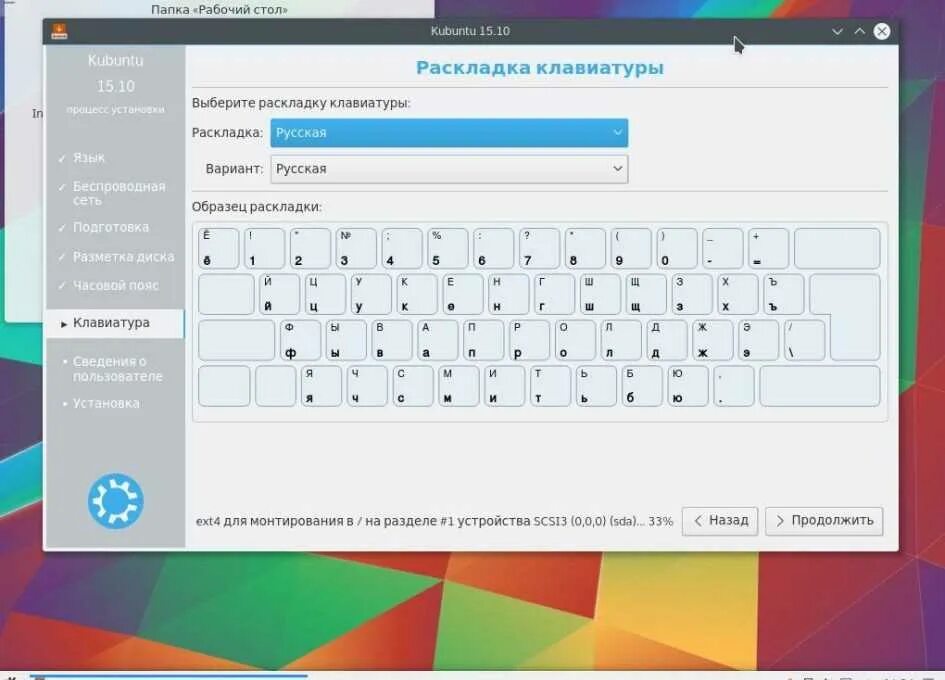Select the Подготовка step in sidebar

tap(110, 227)
